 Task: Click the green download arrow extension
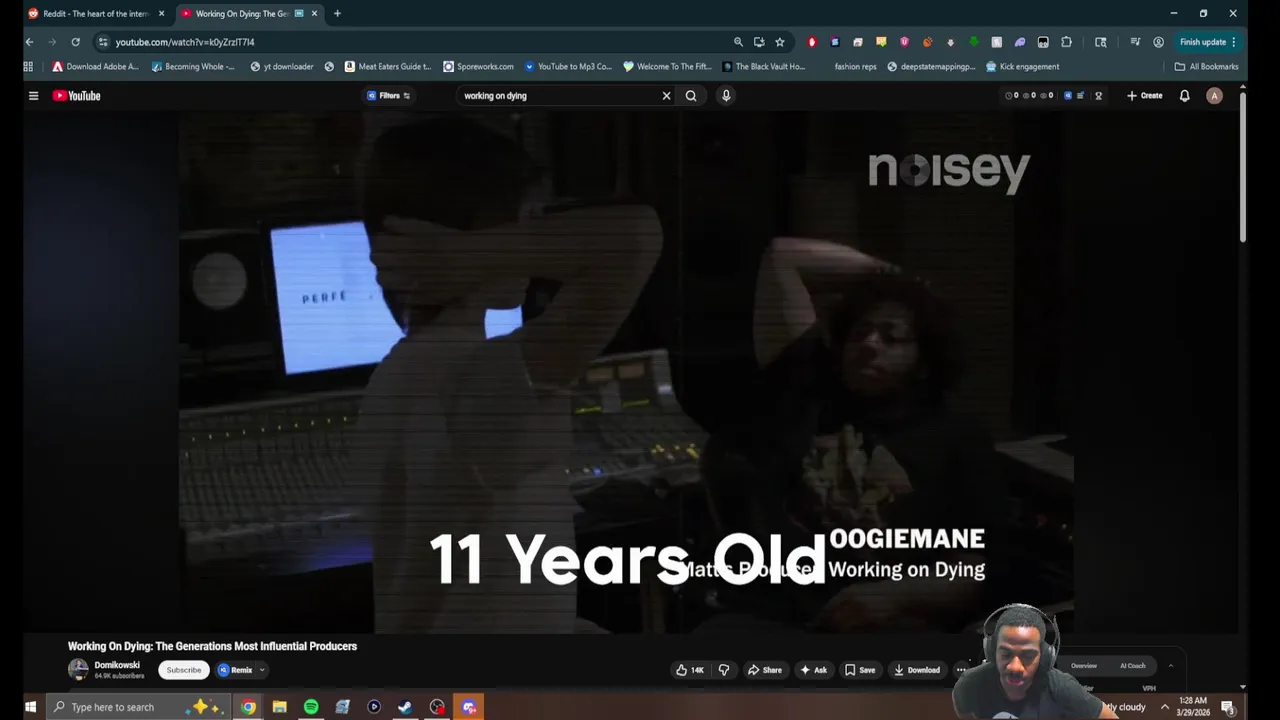973,42
